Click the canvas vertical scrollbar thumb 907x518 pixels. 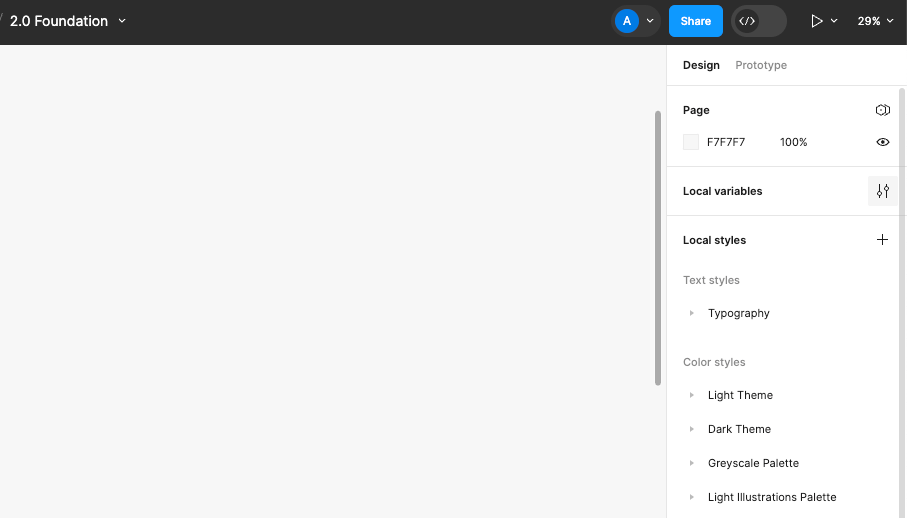(x=658, y=247)
